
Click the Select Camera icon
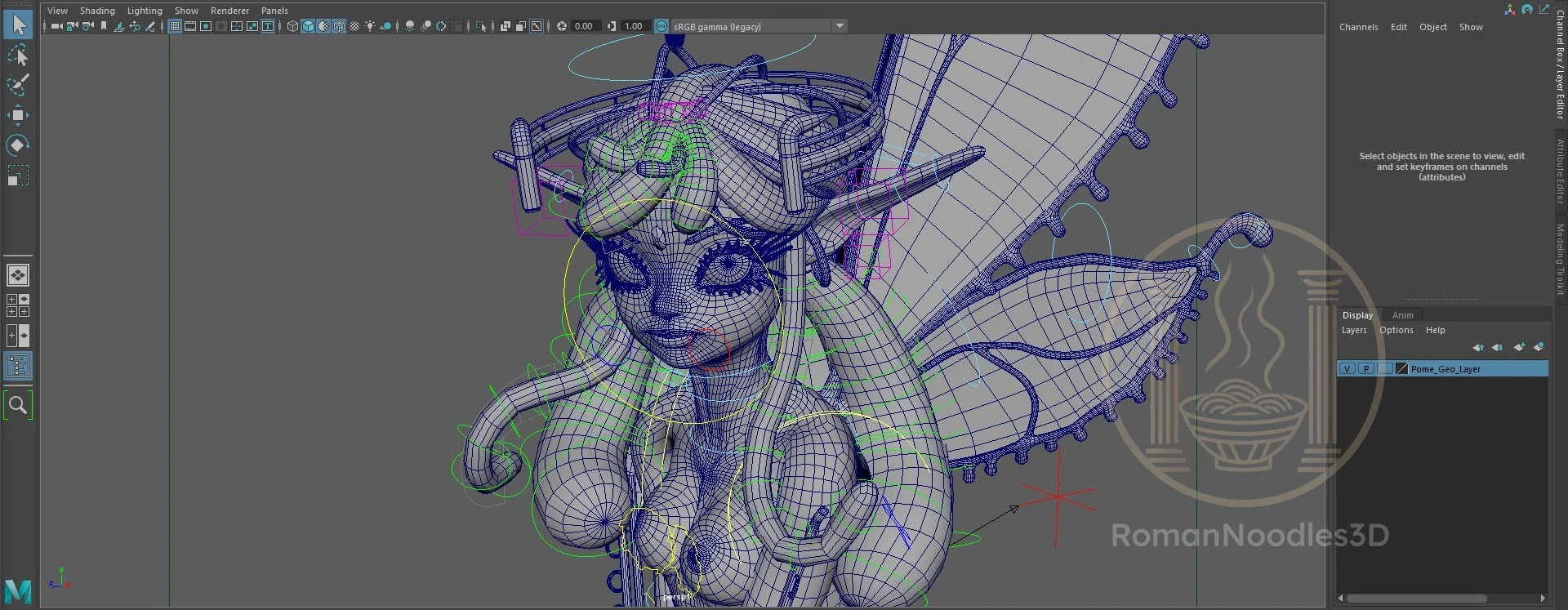click(x=57, y=26)
